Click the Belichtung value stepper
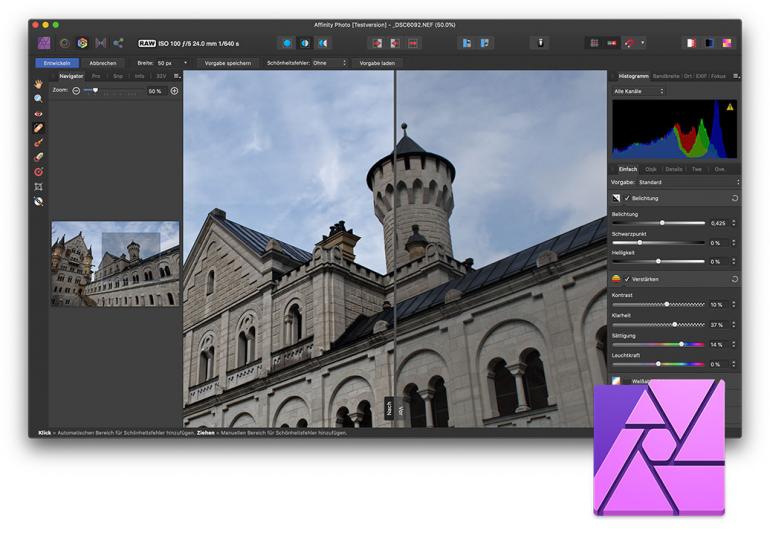This screenshot has width=770, height=535. click(734, 223)
